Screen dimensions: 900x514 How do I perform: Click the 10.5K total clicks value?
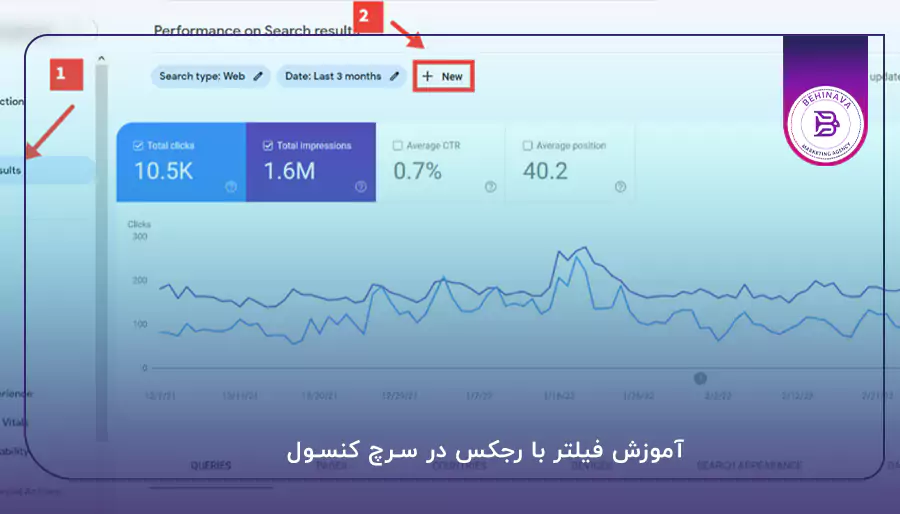164,171
